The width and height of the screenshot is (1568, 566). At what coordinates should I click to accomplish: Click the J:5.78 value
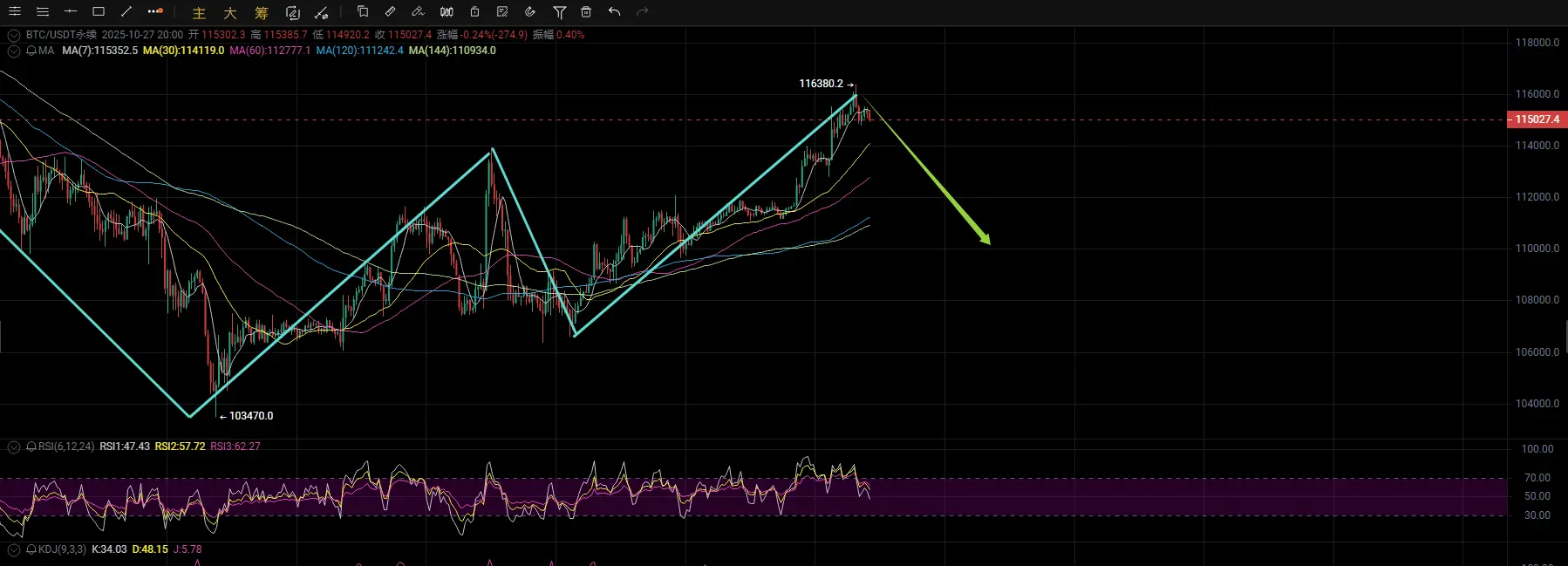187,549
